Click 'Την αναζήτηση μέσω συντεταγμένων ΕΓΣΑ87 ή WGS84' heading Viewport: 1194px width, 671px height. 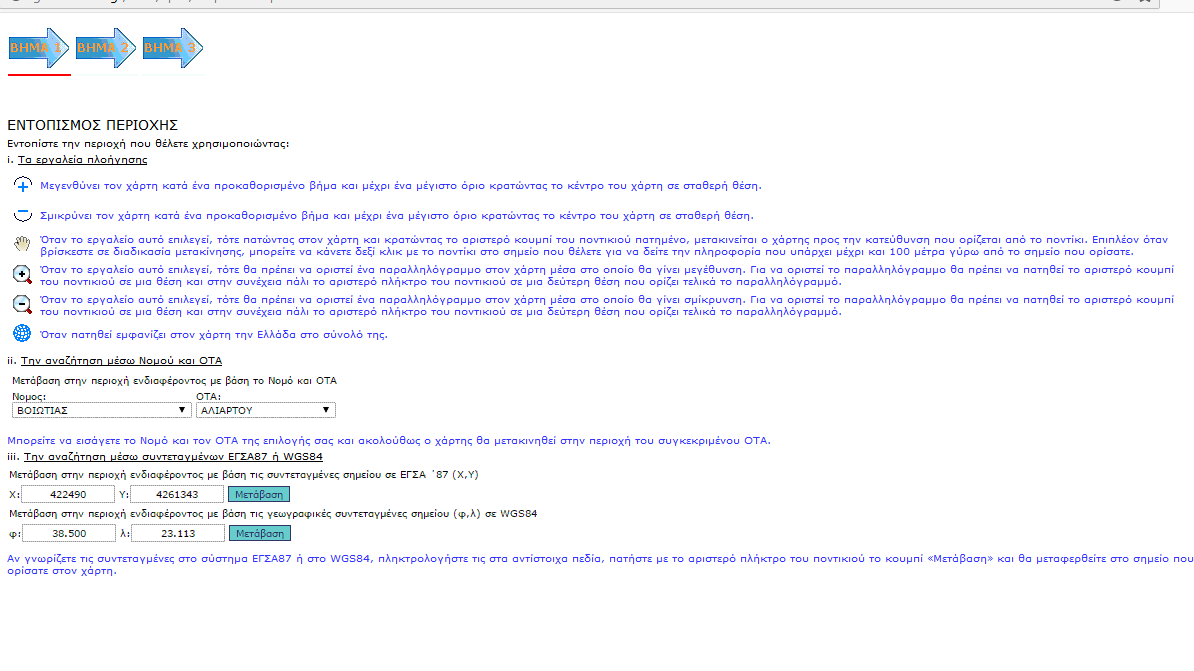(173, 456)
